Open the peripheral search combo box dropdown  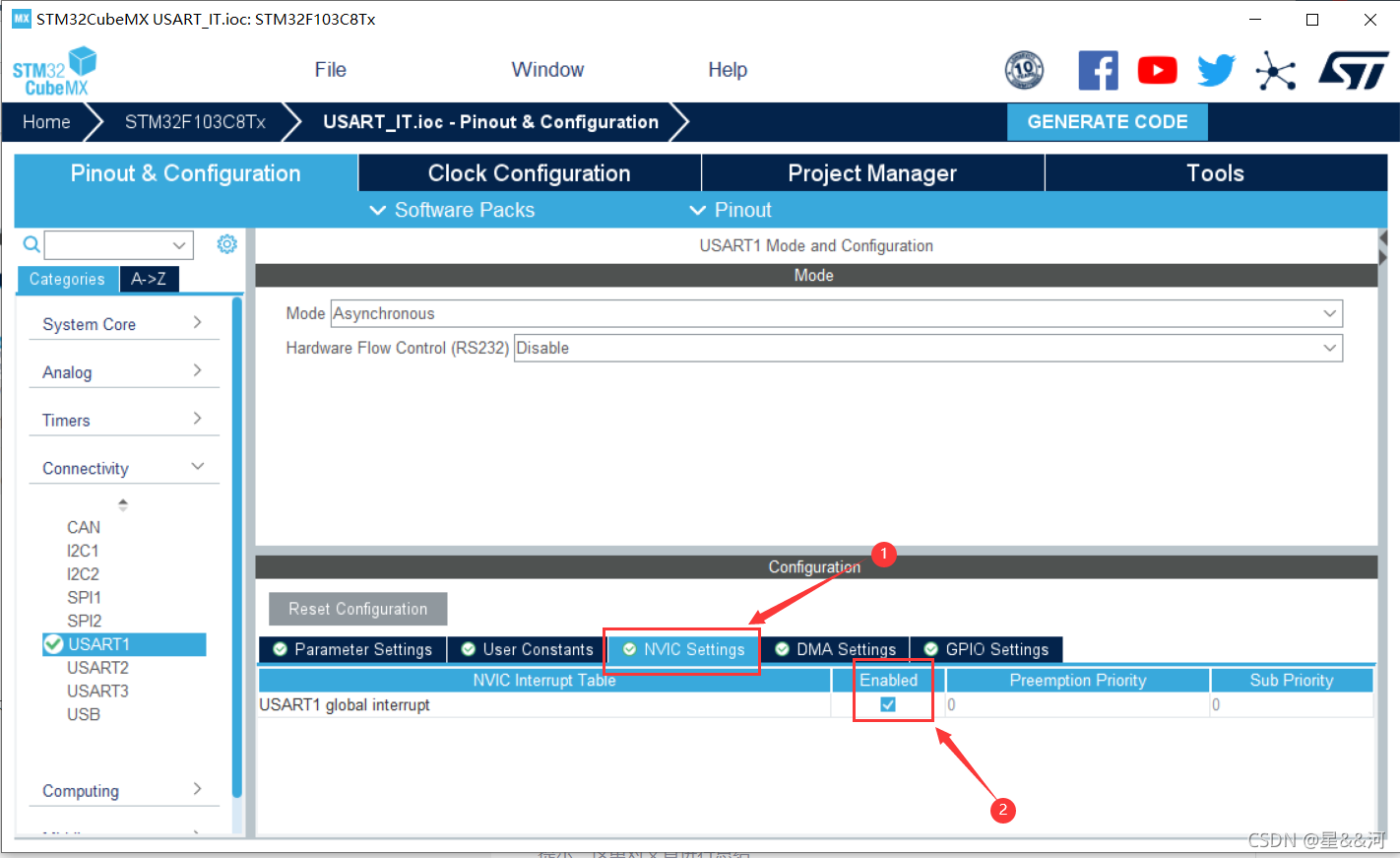(178, 244)
